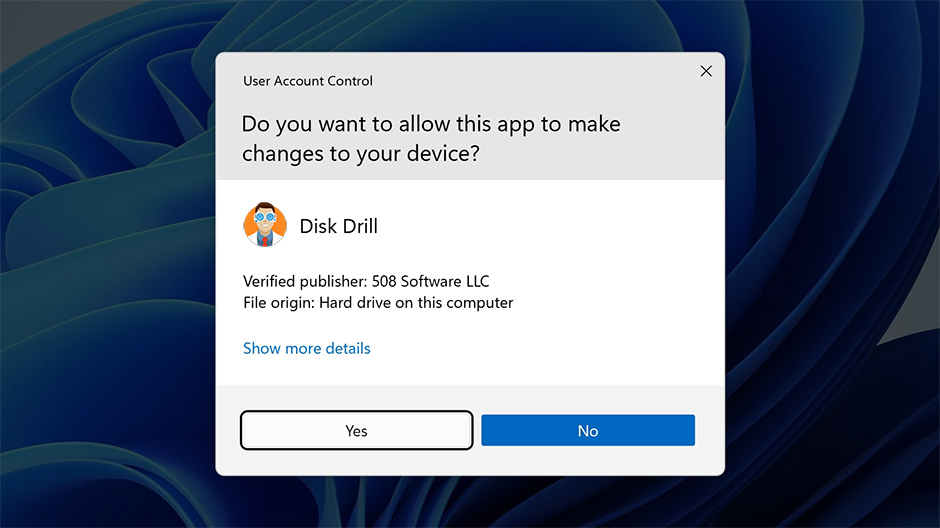Viewport: 940px width, 528px height.
Task: Click the red tie on Disk Drill mascot
Action: pyautogui.click(x=265, y=238)
